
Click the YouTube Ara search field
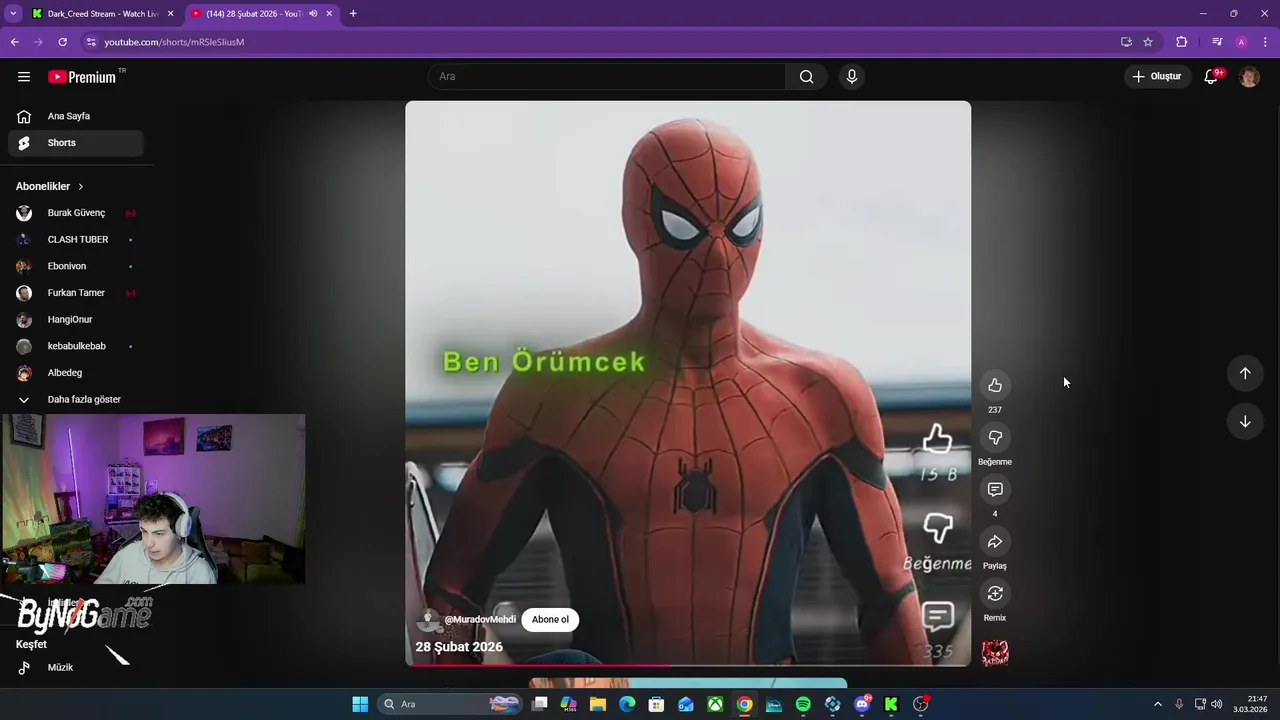coord(607,77)
